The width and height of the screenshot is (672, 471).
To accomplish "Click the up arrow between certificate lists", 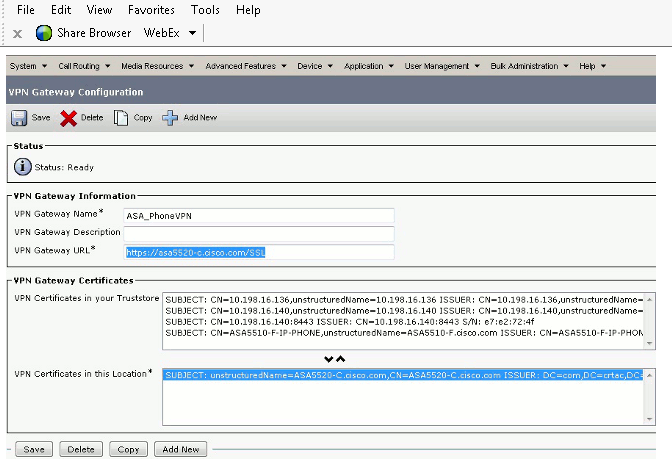I will pos(341,359).
